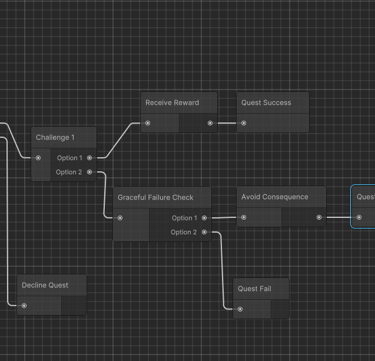Image resolution: width=375 pixels, height=361 pixels.
Task: Select the Receive Reward node title
Action: coord(172,103)
